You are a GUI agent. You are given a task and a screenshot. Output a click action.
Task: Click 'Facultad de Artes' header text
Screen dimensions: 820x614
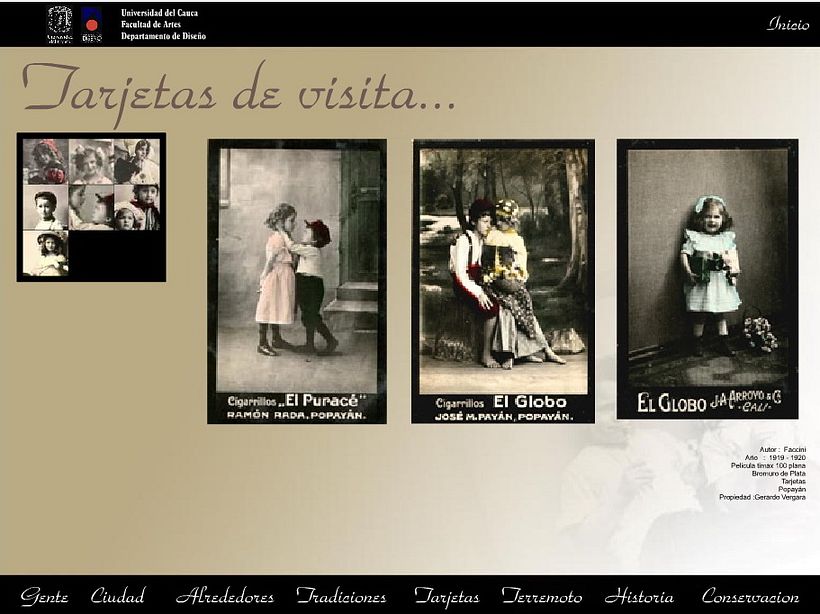151,24
